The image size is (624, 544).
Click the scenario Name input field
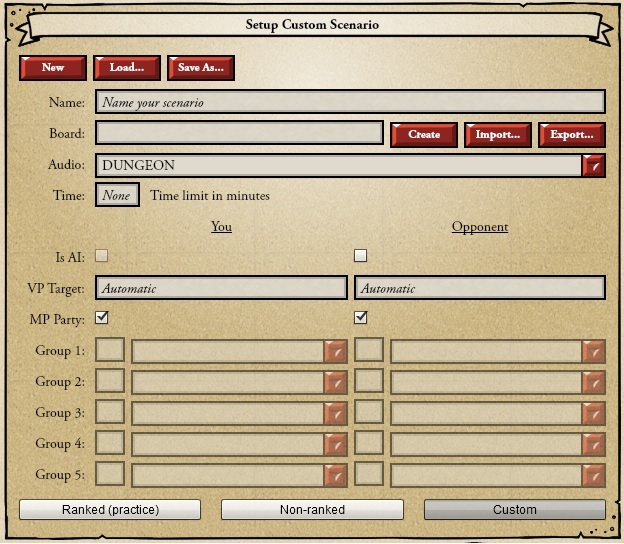pos(350,102)
